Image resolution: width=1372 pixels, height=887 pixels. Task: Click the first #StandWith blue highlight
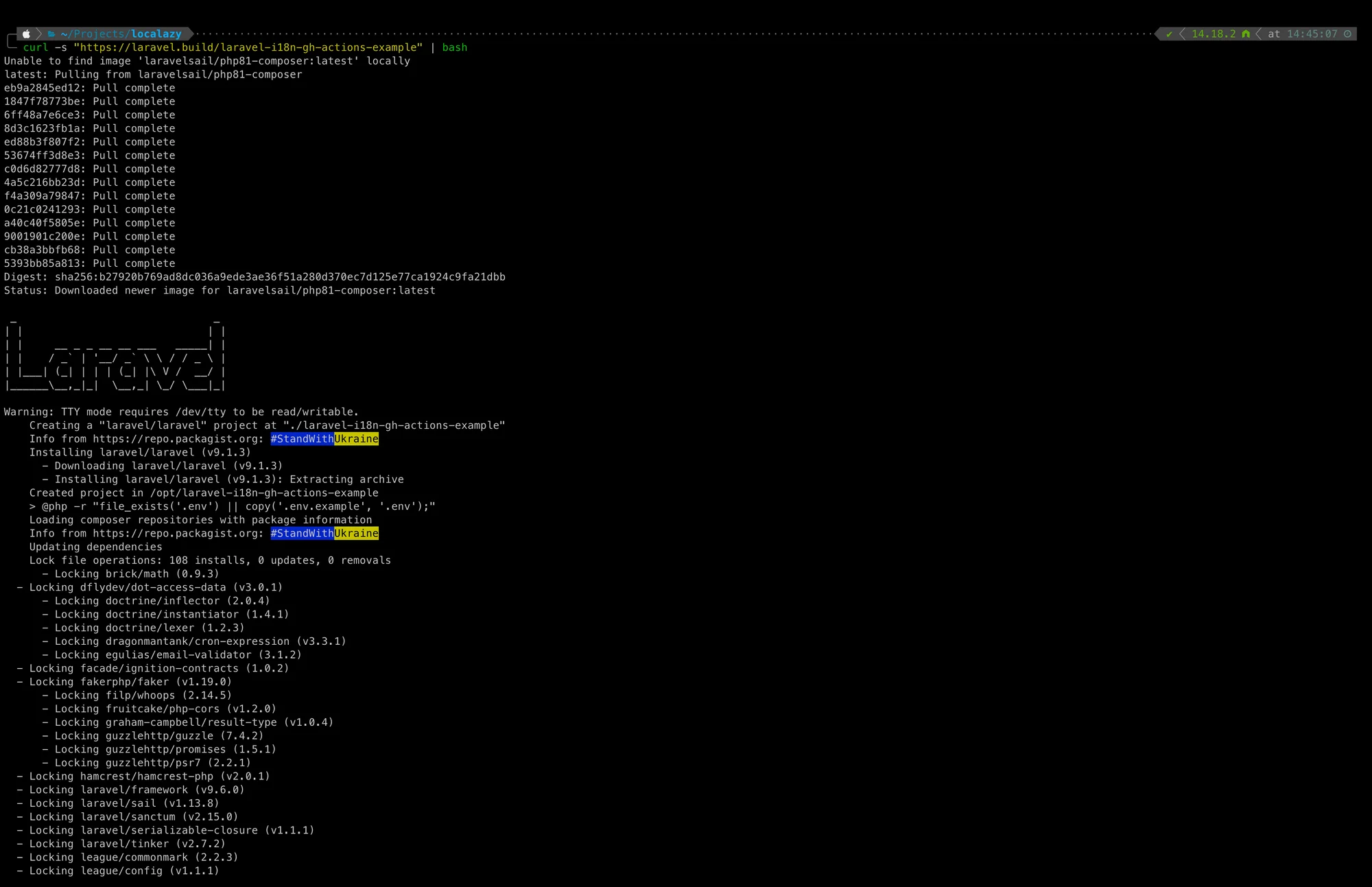point(302,439)
